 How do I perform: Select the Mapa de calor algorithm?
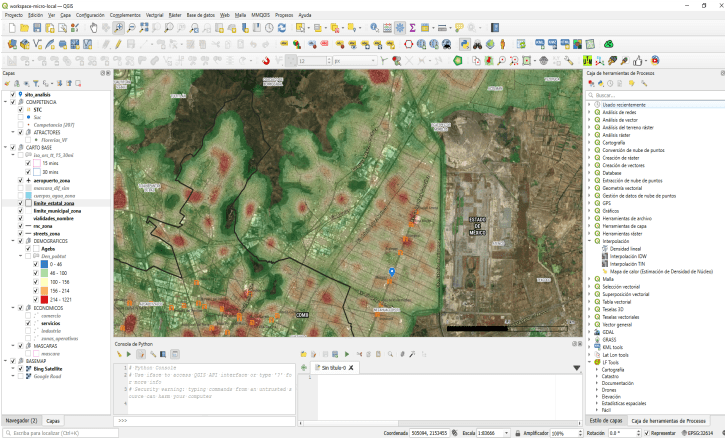pos(661,271)
